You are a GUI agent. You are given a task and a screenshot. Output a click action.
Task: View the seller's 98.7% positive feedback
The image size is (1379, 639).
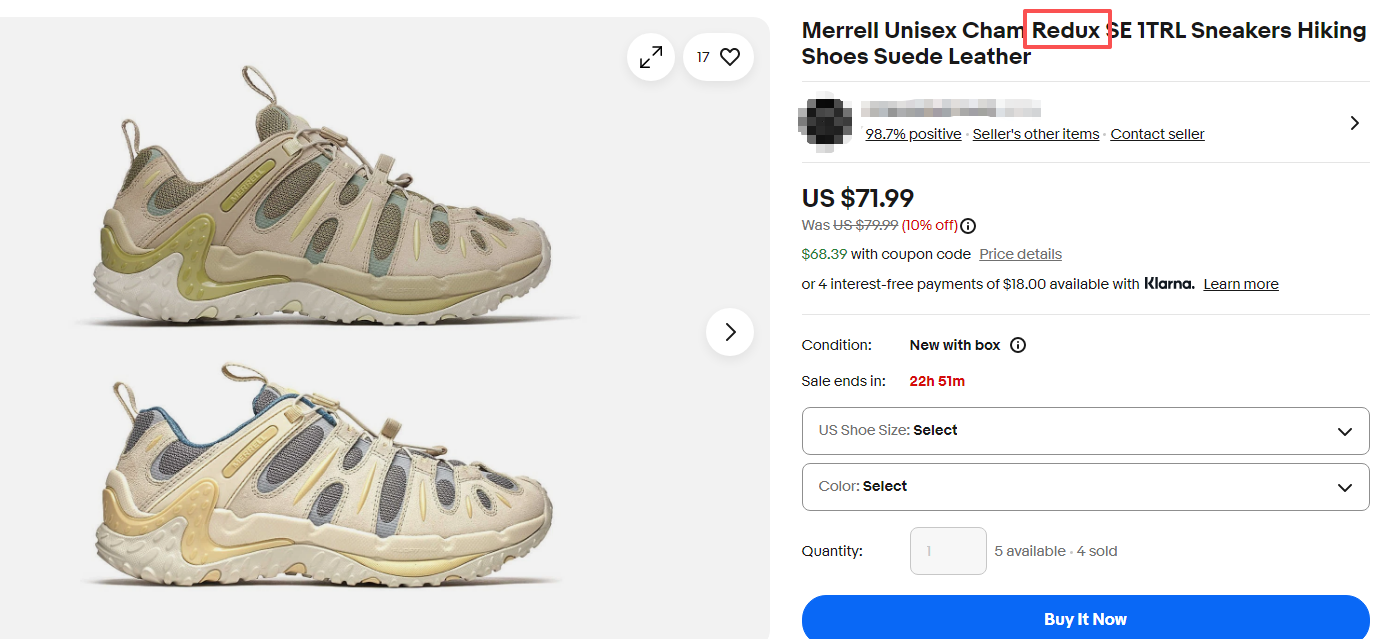coord(913,134)
